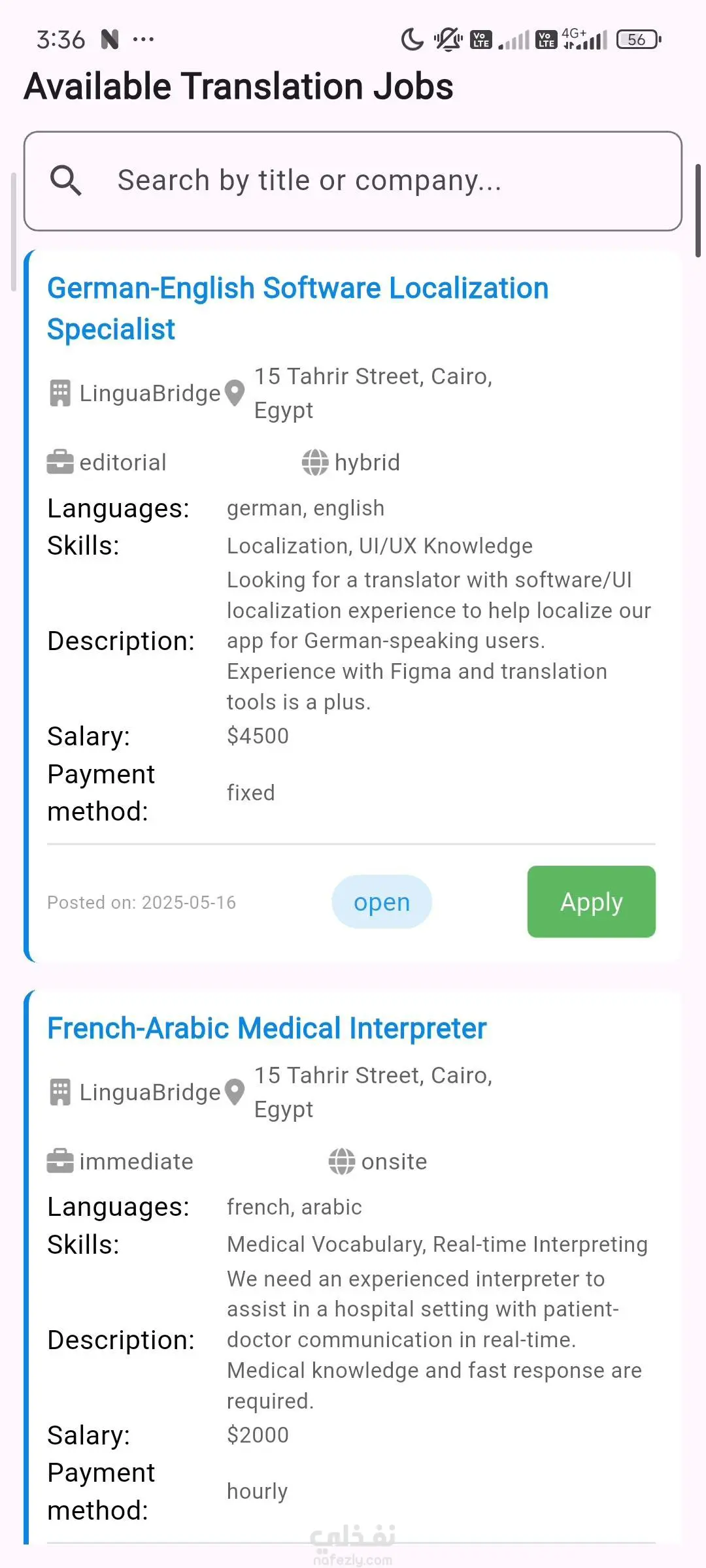Tap the do-not-disturb moon icon
This screenshot has height=1568, width=706.
point(412,40)
